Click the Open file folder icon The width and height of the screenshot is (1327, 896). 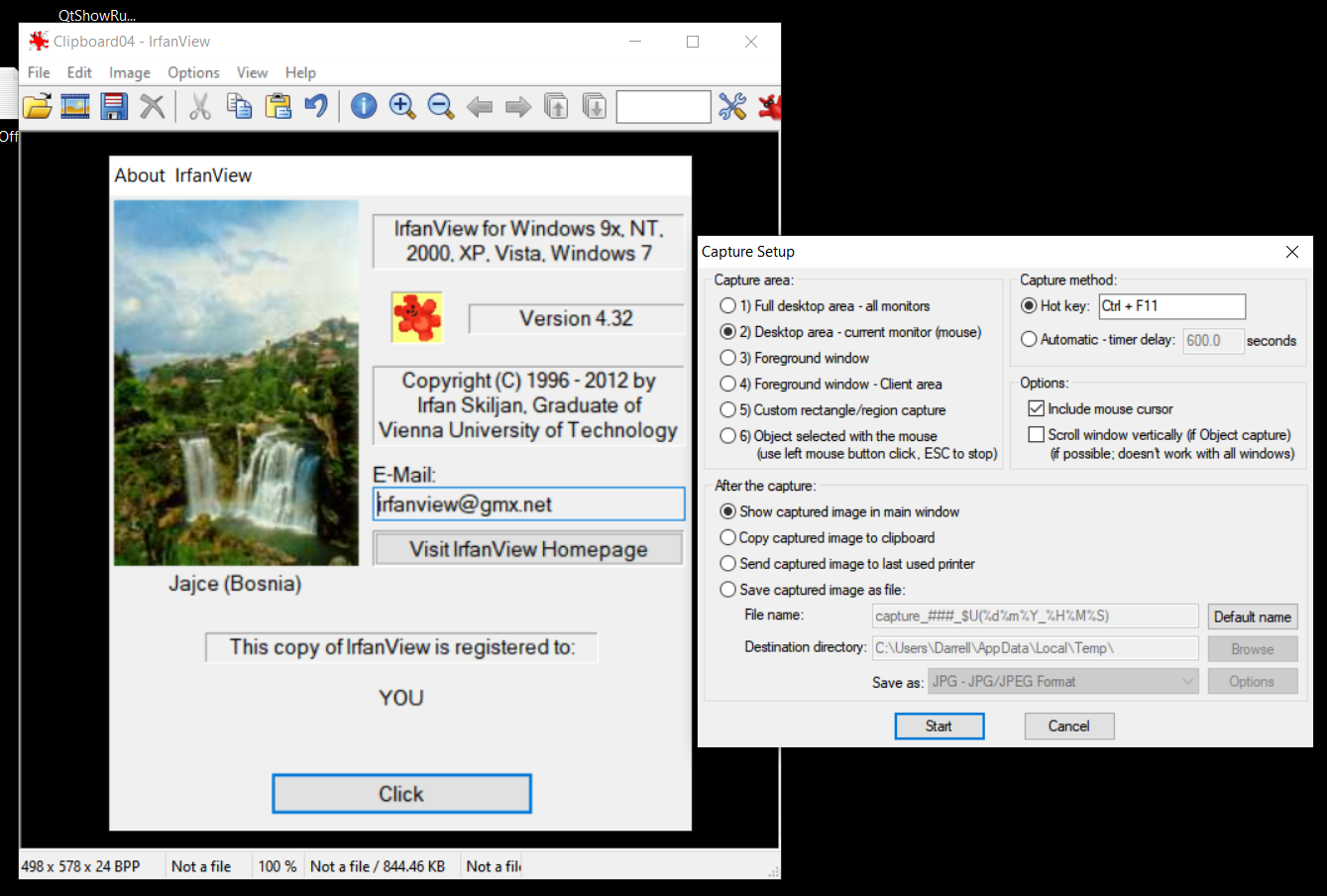click(x=37, y=106)
